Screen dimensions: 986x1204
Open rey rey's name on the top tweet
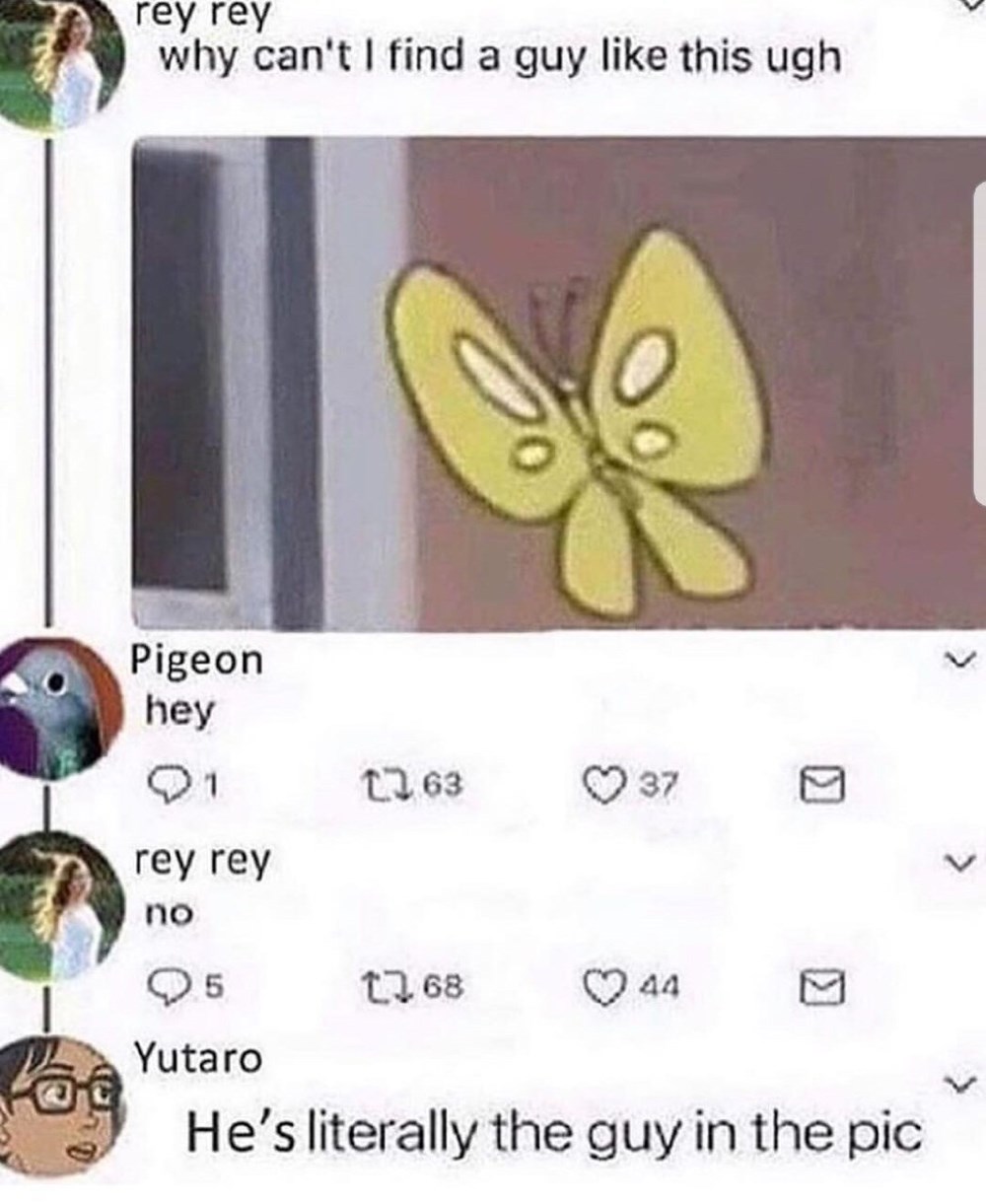pyautogui.click(x=203, y=15)
